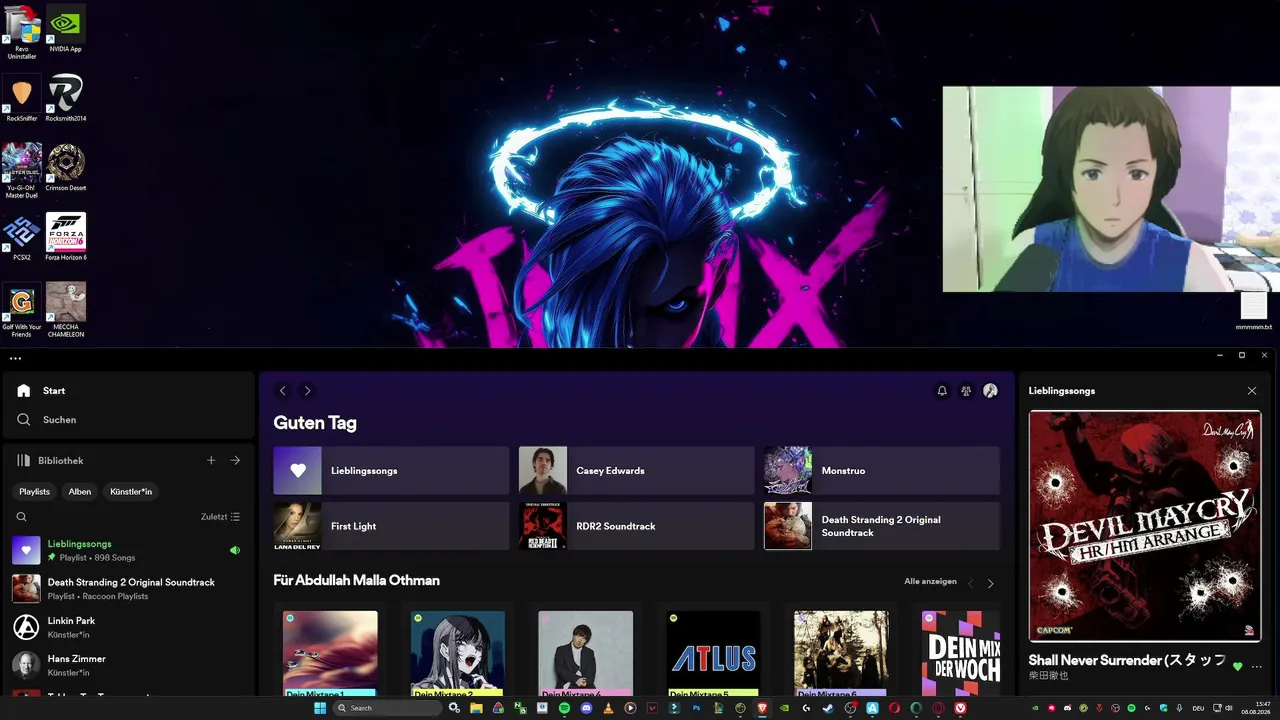Open Dein Mixtape 6 cover

841,653
